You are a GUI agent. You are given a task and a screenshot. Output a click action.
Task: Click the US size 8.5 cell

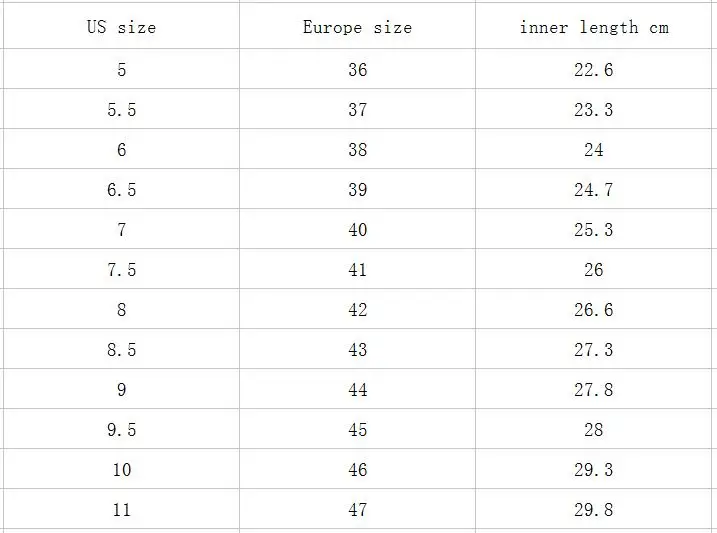coord(122,349)
